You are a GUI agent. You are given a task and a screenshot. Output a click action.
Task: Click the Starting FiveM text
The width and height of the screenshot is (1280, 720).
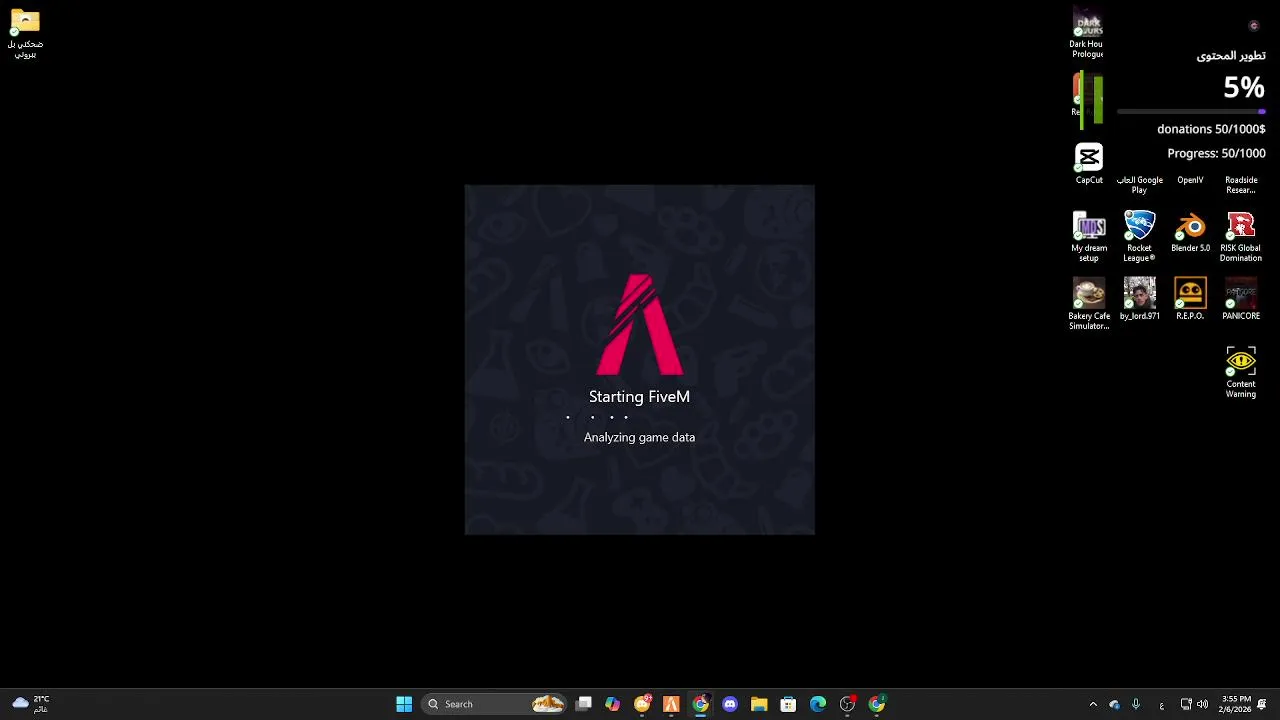[639, 397]
